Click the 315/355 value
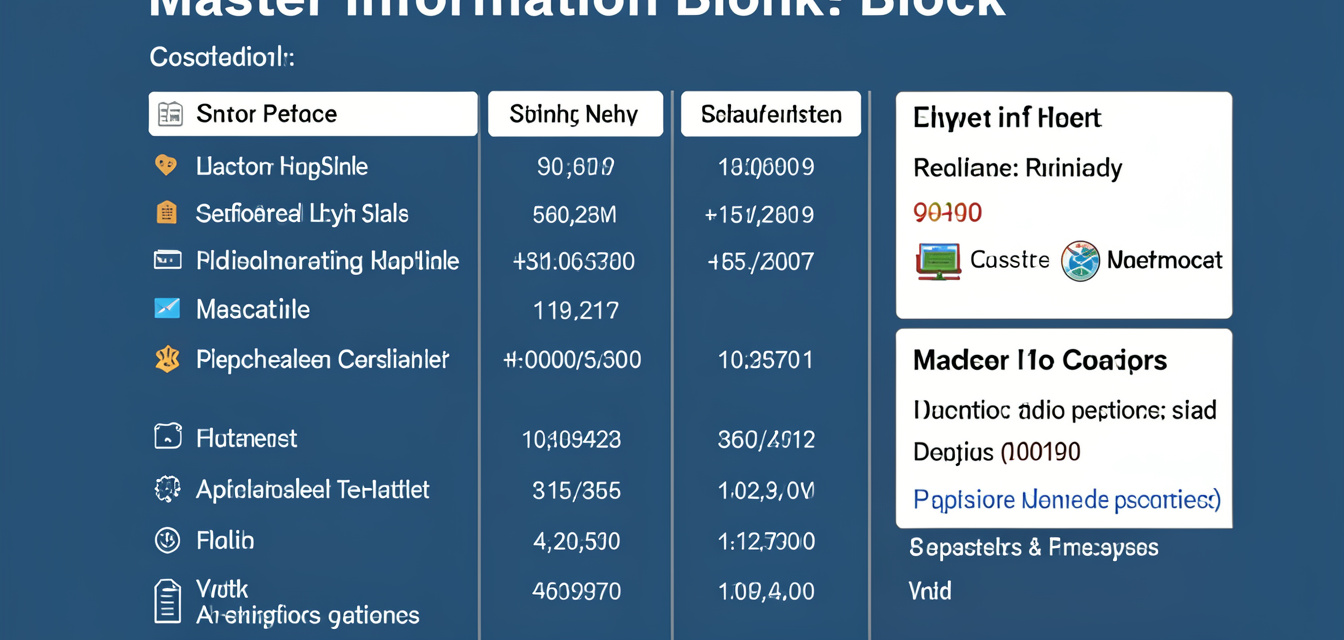The height and width of the screenshot is (640, 1344). pyautogui.click(x=577, y=491)
